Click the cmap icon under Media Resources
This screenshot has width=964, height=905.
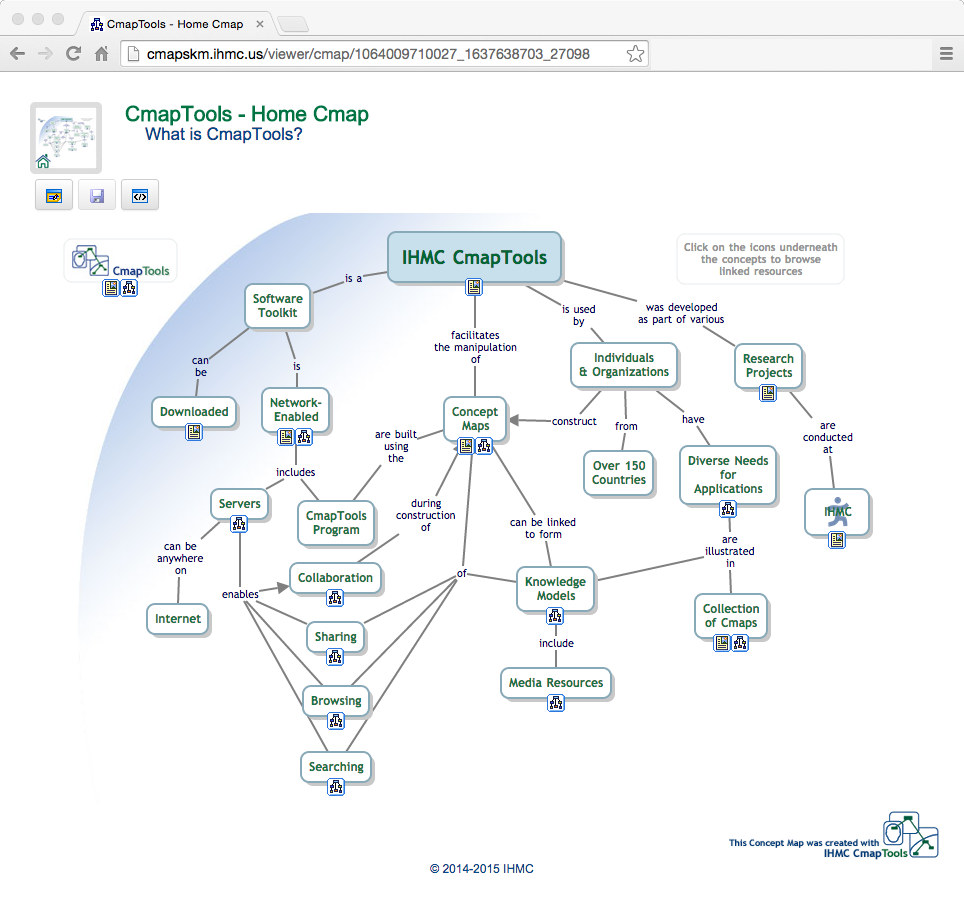tap(556, 703)
